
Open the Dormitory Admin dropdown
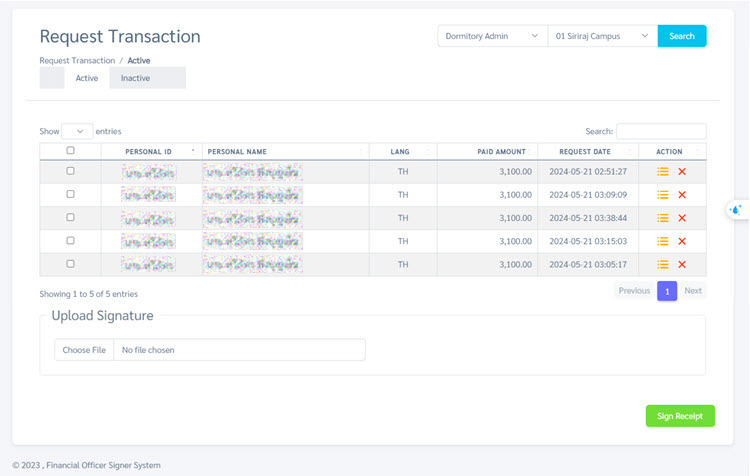[492, 36]
